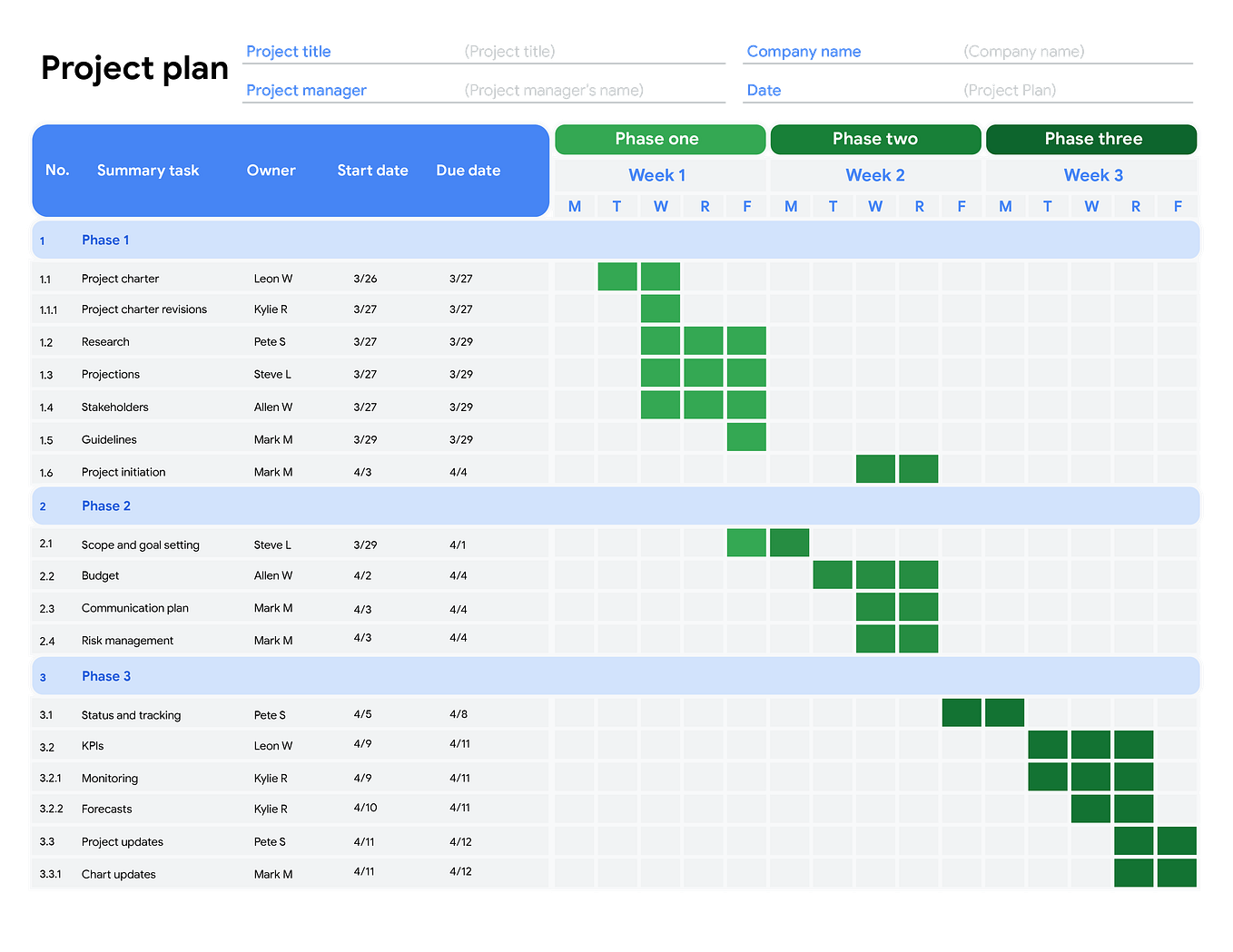Click the Phase 1 section row
This screenshot has height=952, width=1233.
[105, 240]
